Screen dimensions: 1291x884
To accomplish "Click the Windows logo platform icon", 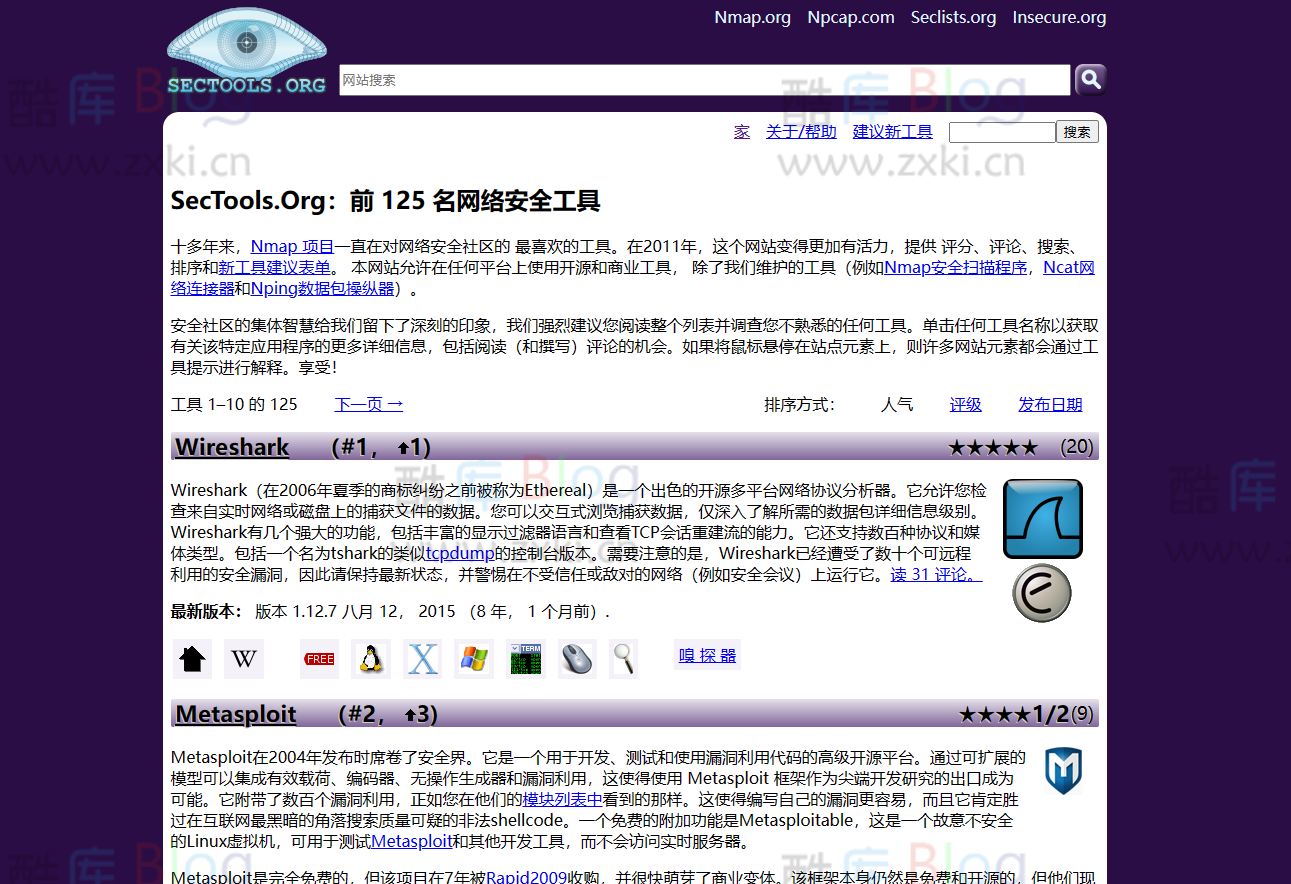I will pyautogui.click(x=473, y=658).
